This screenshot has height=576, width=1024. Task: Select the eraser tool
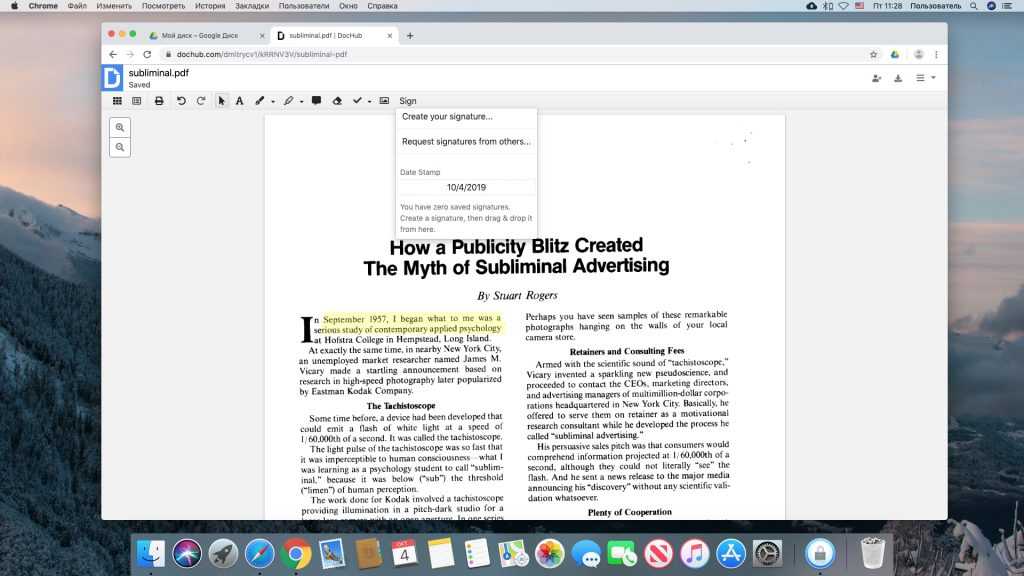337,101
